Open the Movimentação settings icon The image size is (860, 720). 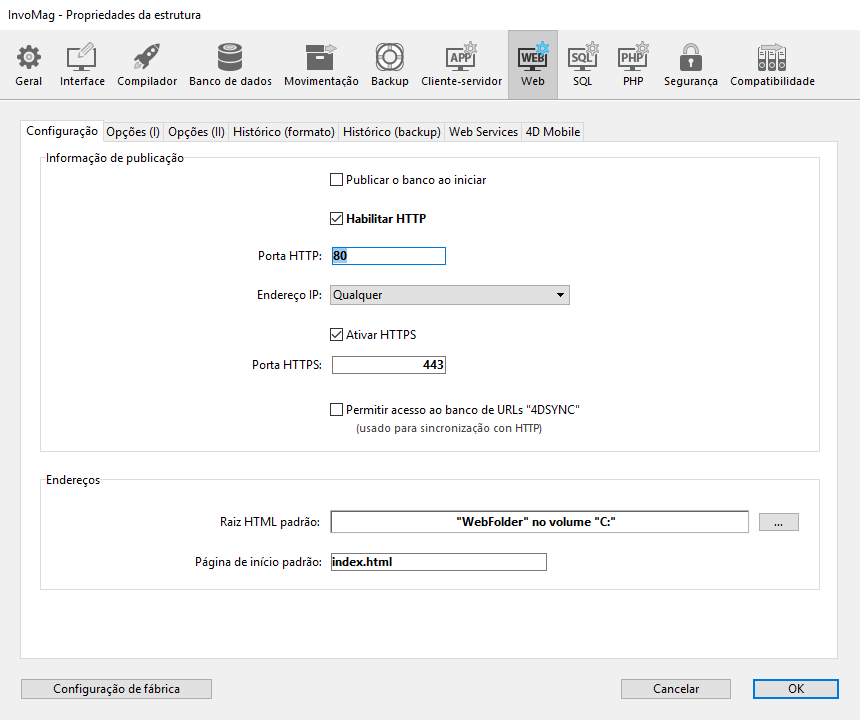click(x=321, y=64)
